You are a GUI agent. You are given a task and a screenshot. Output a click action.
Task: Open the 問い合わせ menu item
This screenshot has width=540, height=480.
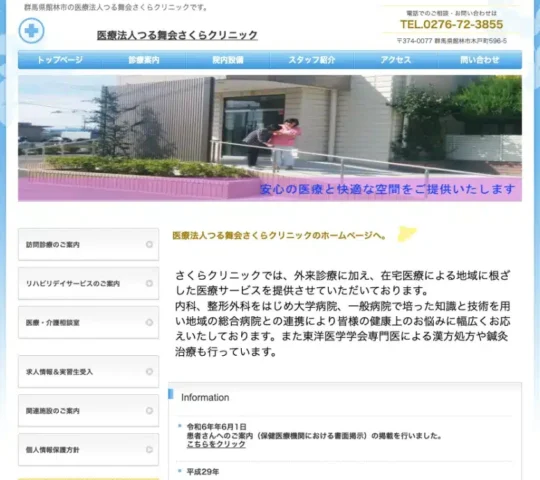(480, 60)
